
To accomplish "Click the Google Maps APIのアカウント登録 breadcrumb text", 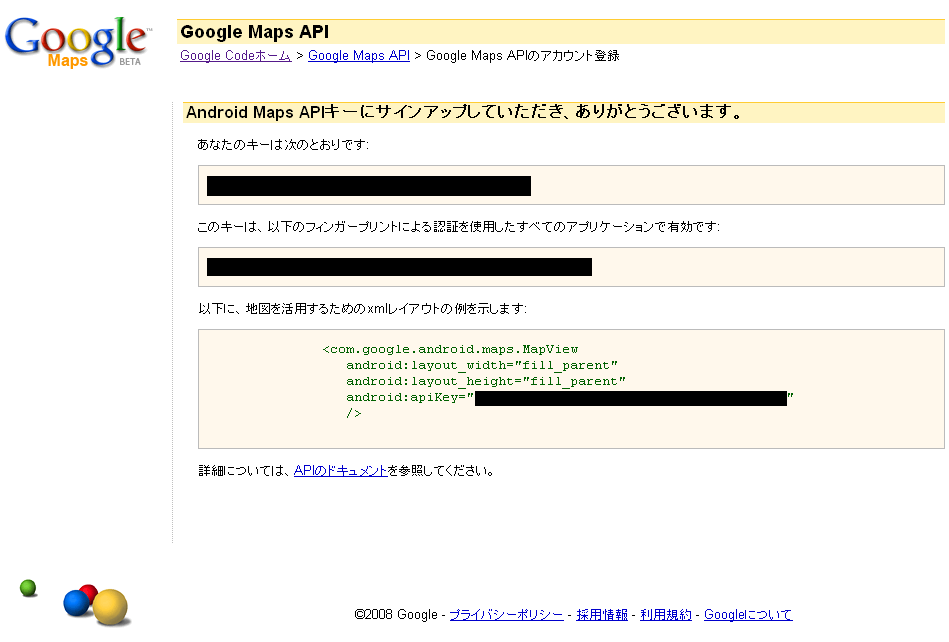I will (523, 56).
